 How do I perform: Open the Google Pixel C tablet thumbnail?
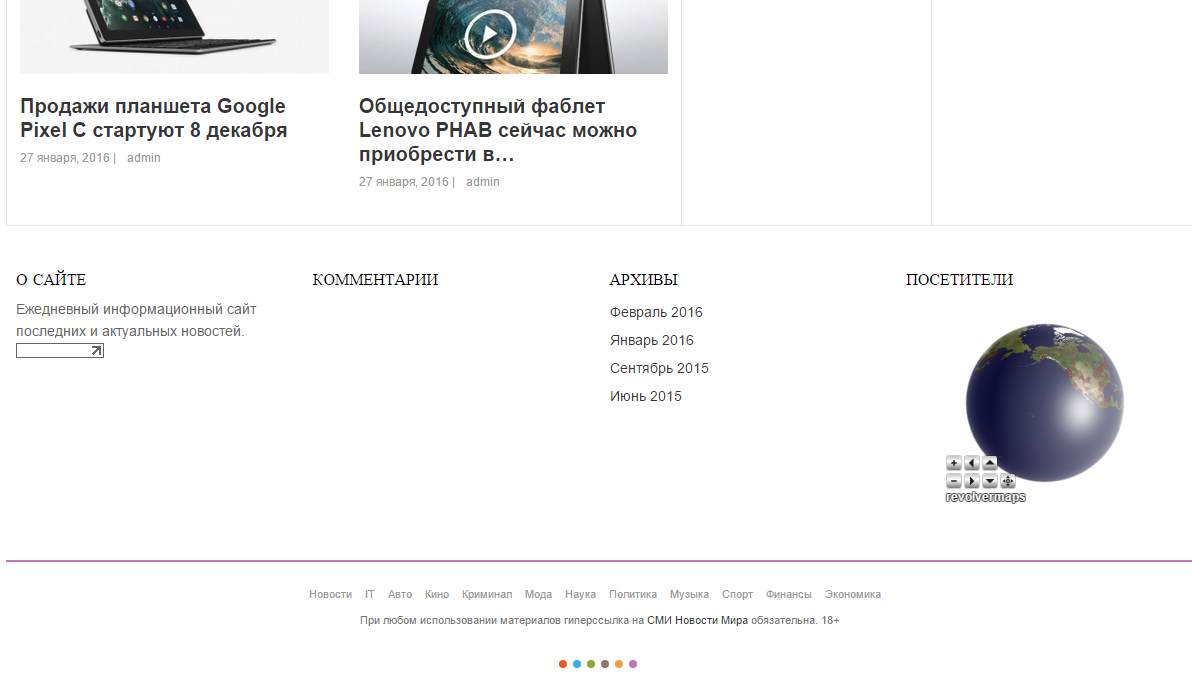pos(174,37)
